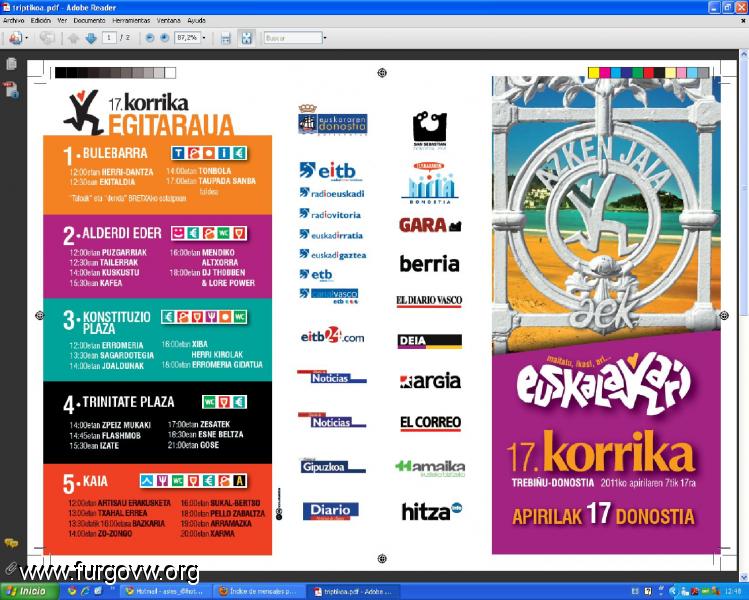Screen dimensions: 749x600
Task: Open the Ayuda menu
Action: 196,21
